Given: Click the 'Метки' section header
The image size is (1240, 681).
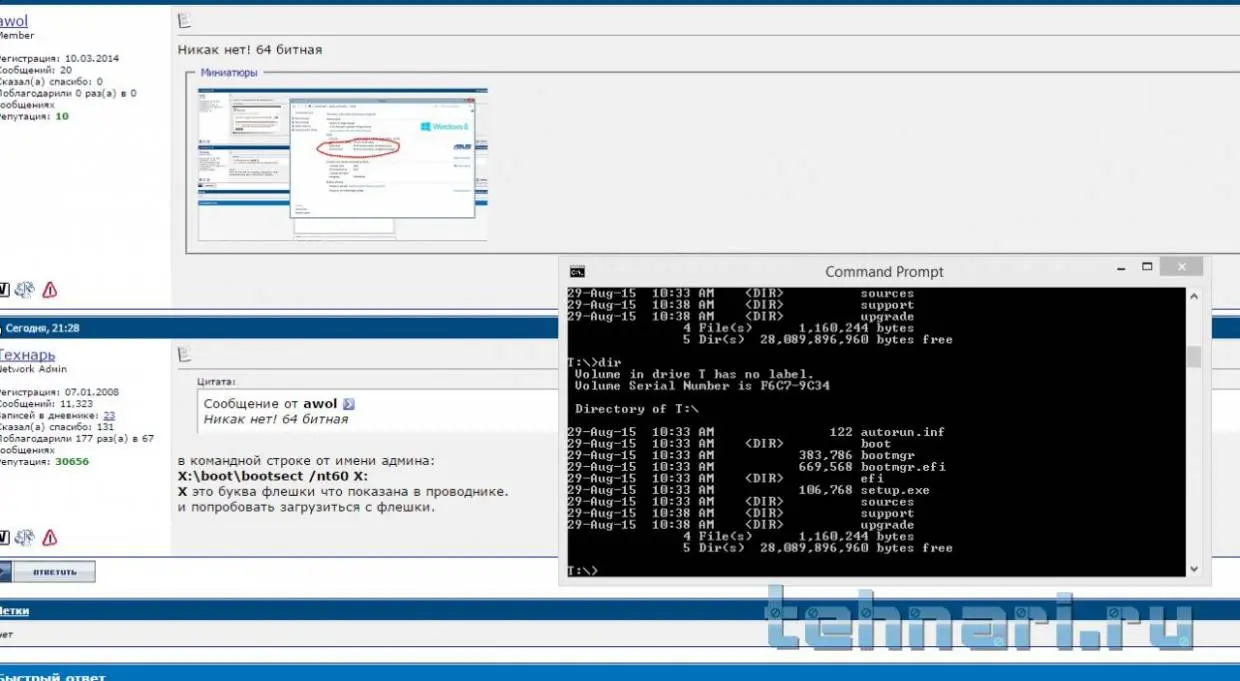Looking at the screenshot, I should coord(14,611).
